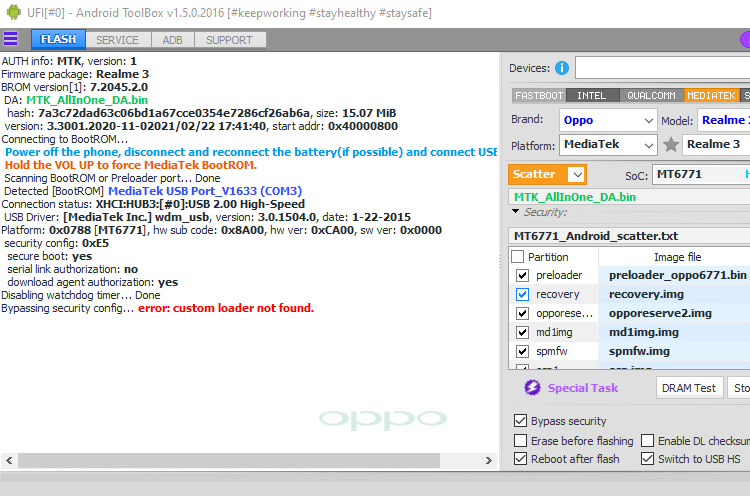Uncheck the preloader partition checkbox
This screenshot has height=496, width=750.
pos(522,276)
